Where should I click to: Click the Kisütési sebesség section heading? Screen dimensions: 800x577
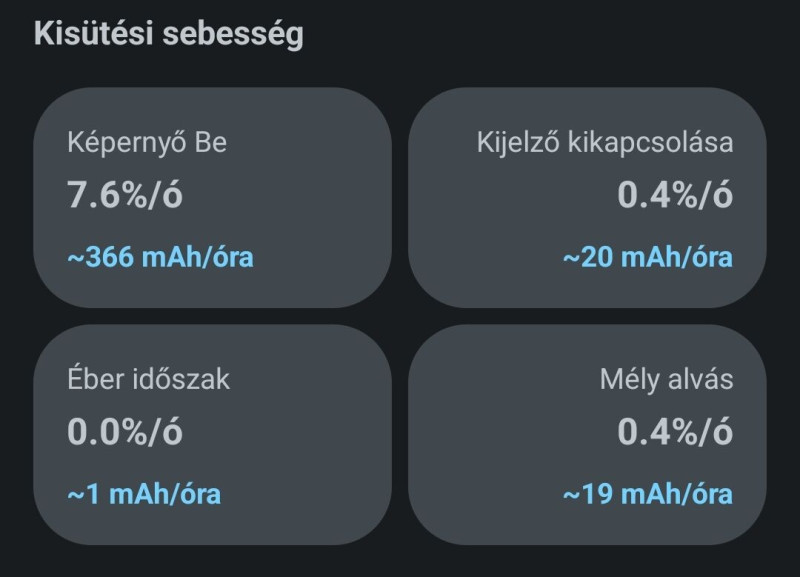[x=168, y=34]
